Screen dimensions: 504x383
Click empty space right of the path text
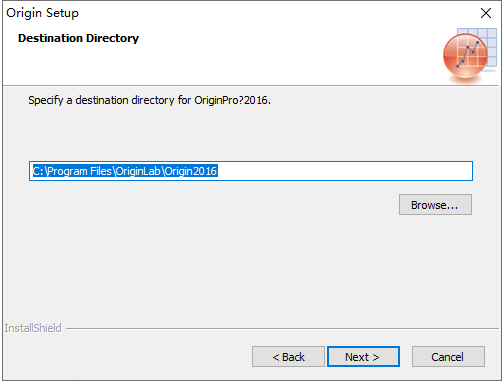[x=343, y=171]
